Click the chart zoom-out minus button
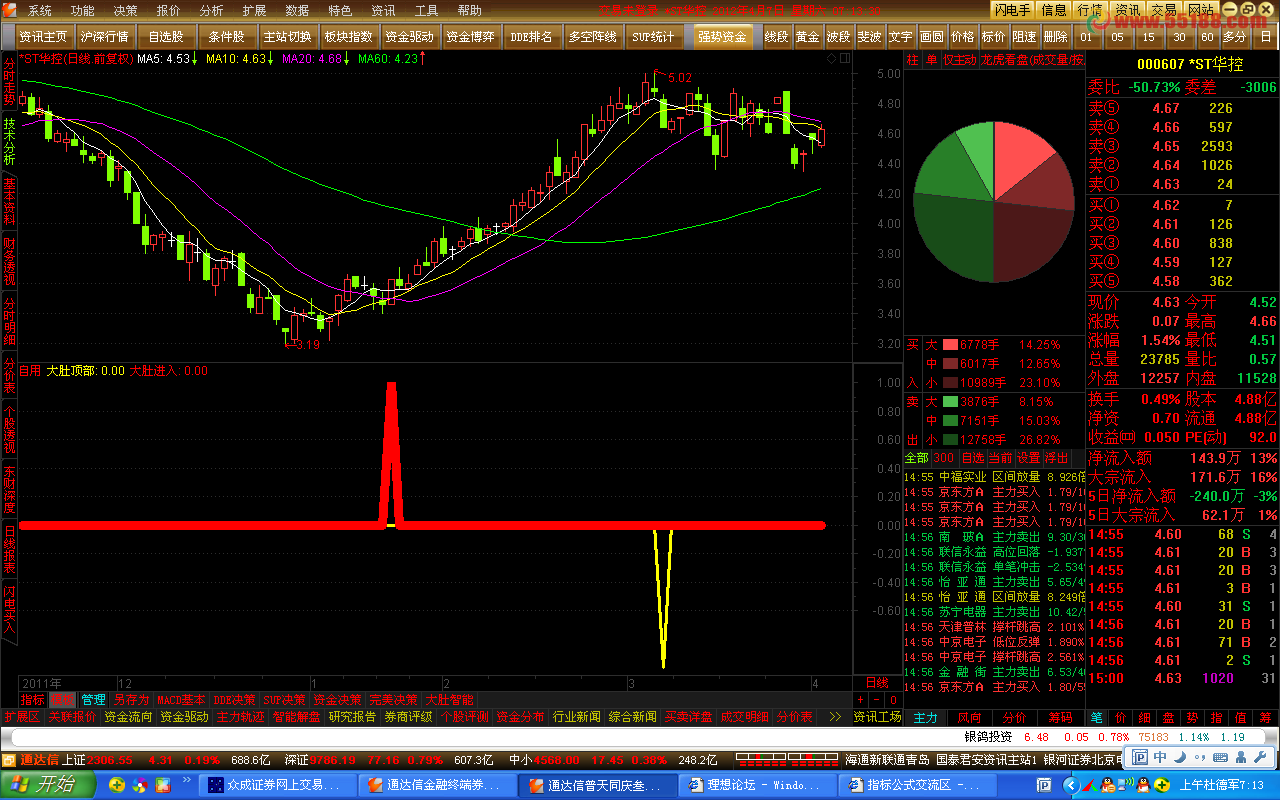1280x800 pixels. point(875,700)
